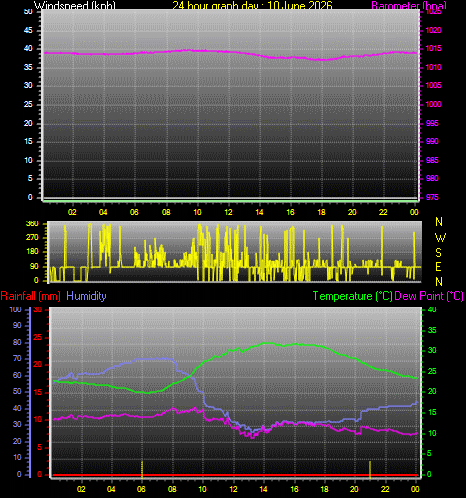Screen dimensions: 466x498
Task: Click the 360 tick on wind direction axis
Action: point(32,224)
